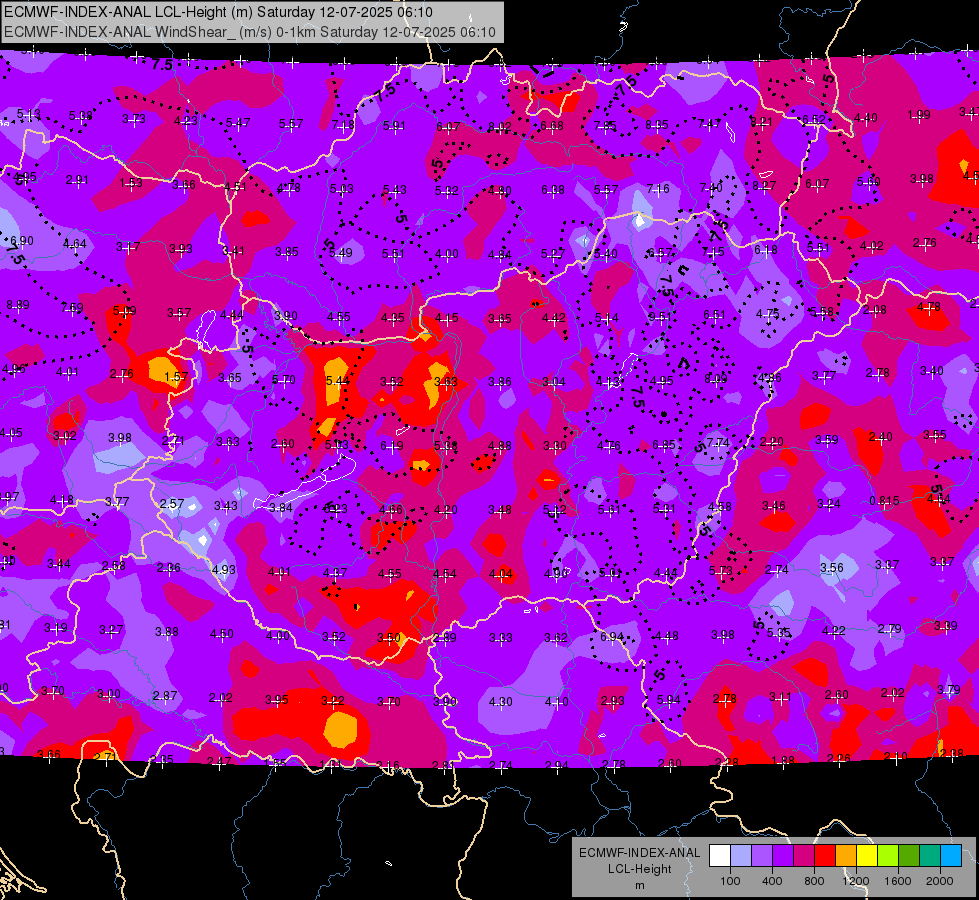Viewport: 979px width, 900px height.
Task: Pick the yellow legend color swatch
Action: coord(867,856)
